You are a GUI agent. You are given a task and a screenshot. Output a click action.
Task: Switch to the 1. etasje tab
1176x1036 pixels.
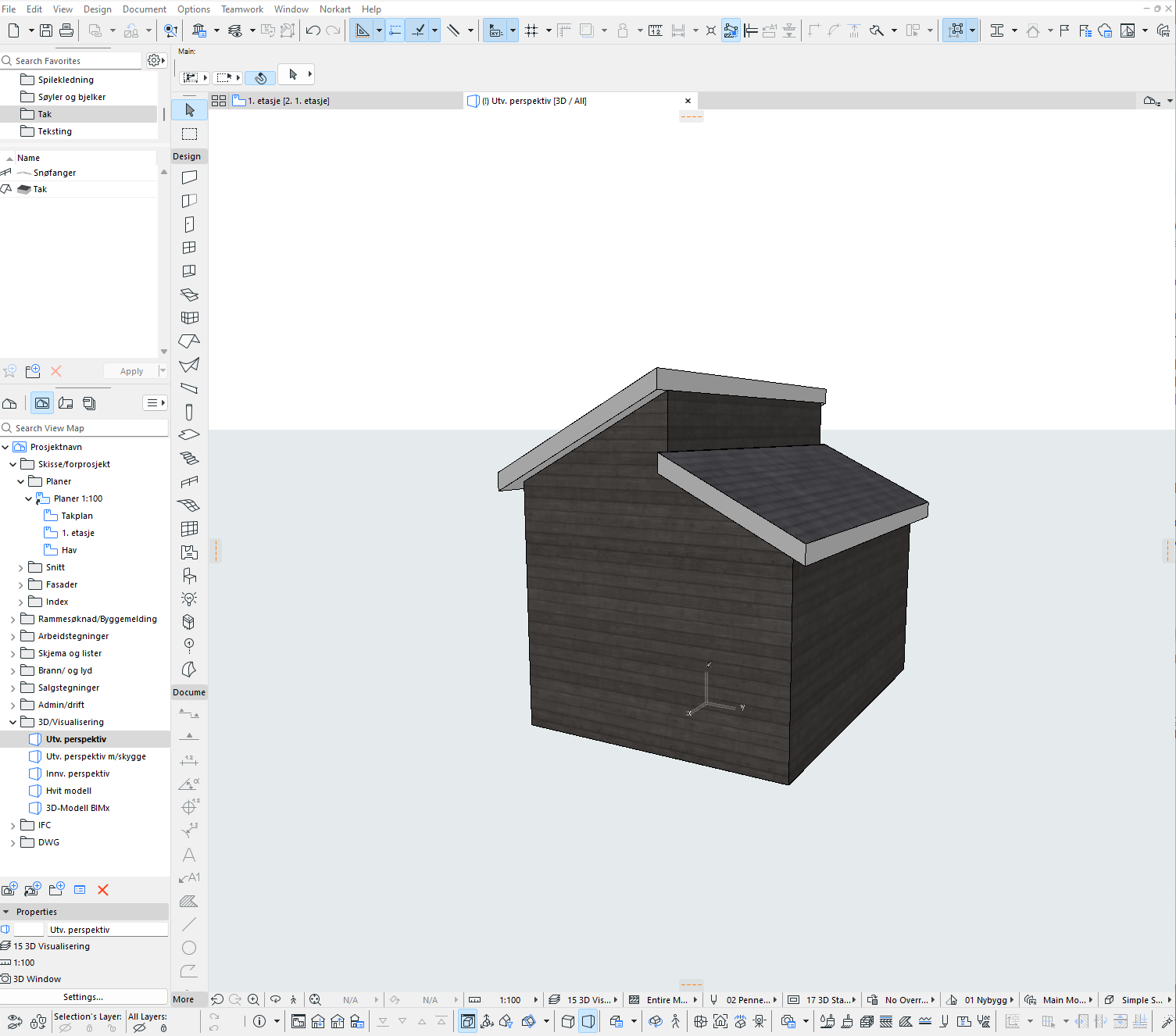pyautogui.click(x=288, y=101)
